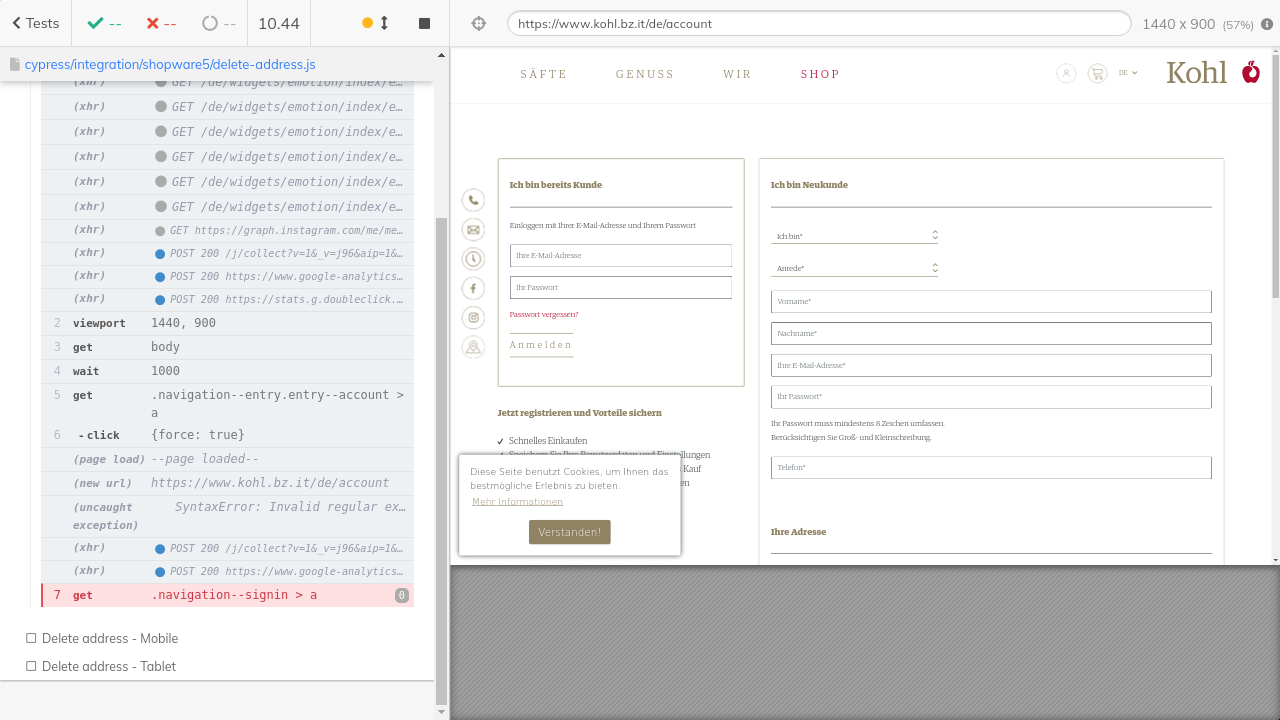Click the stop test run icon

(424, 23)
